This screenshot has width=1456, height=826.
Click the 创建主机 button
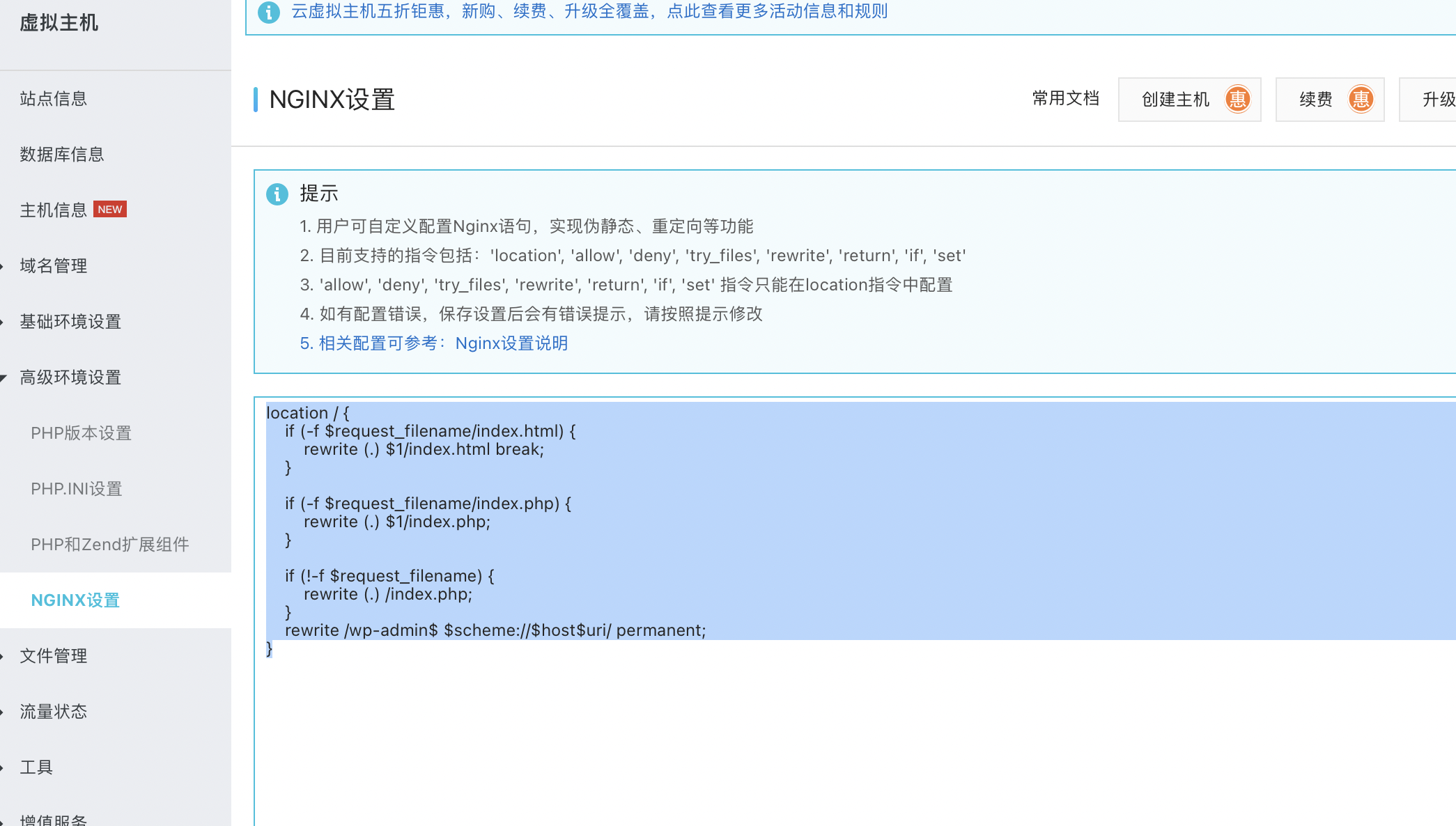pyautogui.click(x=1190, y=100)
